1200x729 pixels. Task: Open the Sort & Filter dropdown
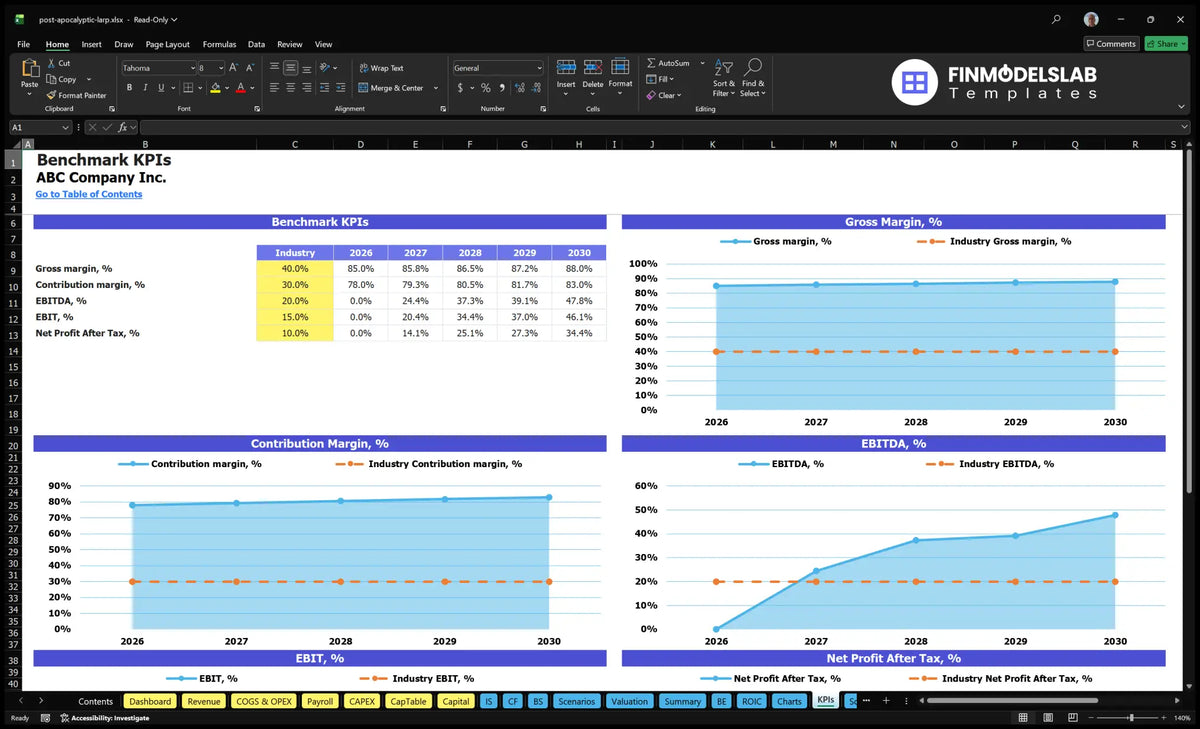pyautogui.click(x=724, y=76)
